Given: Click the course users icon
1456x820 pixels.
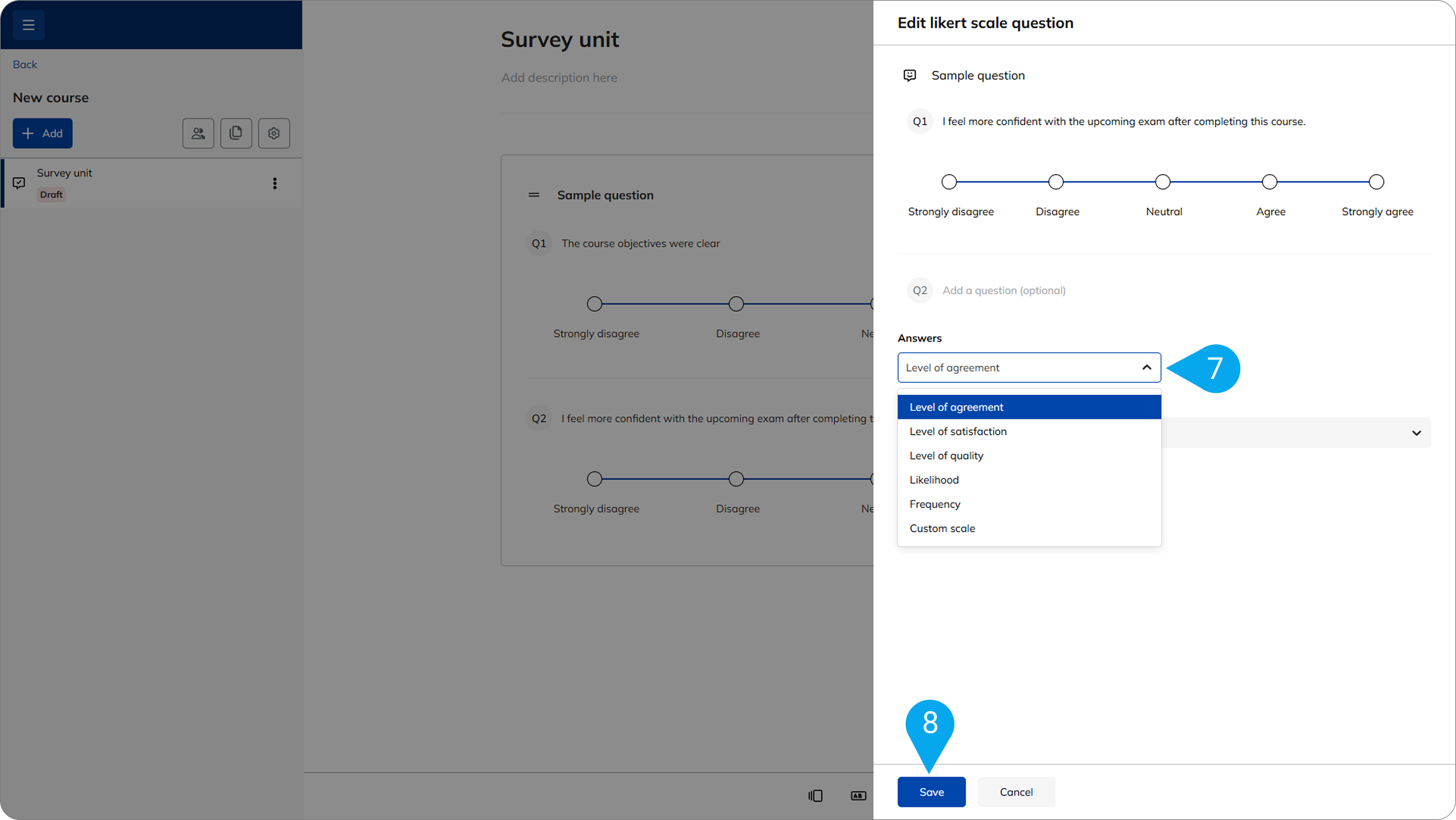Looking at the screenshot, I should (x=198, y=134).
